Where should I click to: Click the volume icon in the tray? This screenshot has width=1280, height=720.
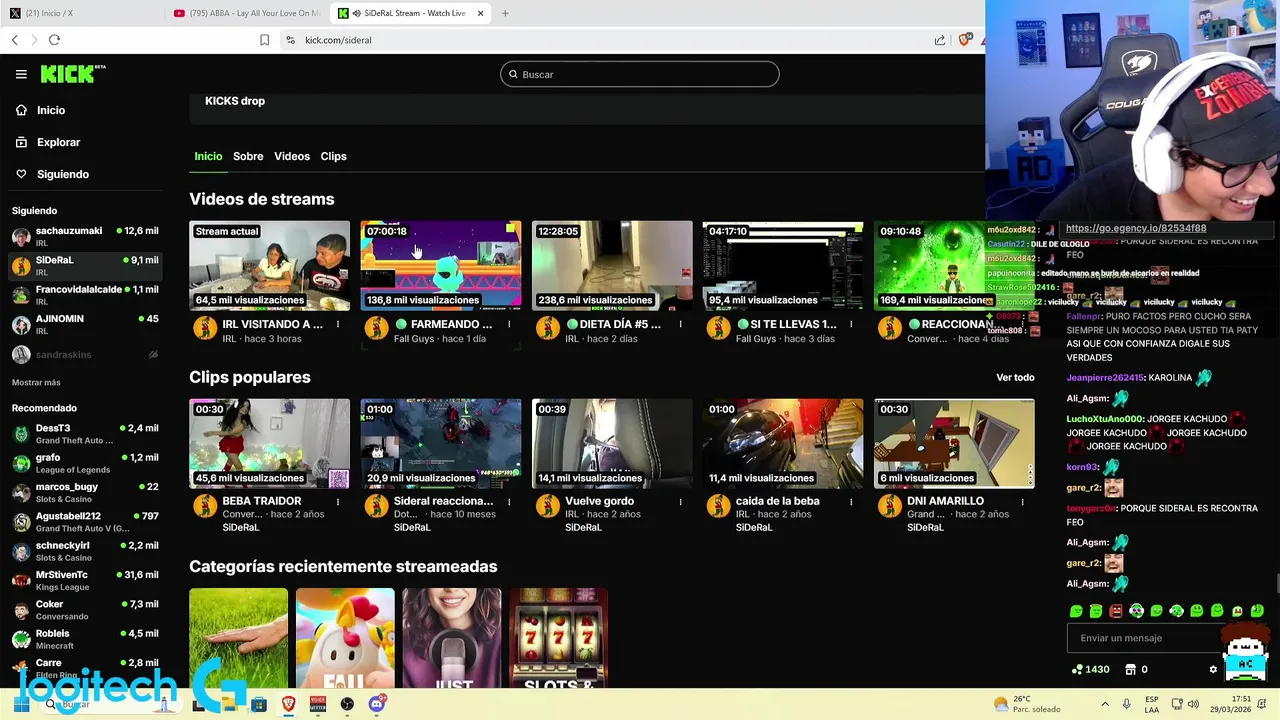click(1194, 704)
